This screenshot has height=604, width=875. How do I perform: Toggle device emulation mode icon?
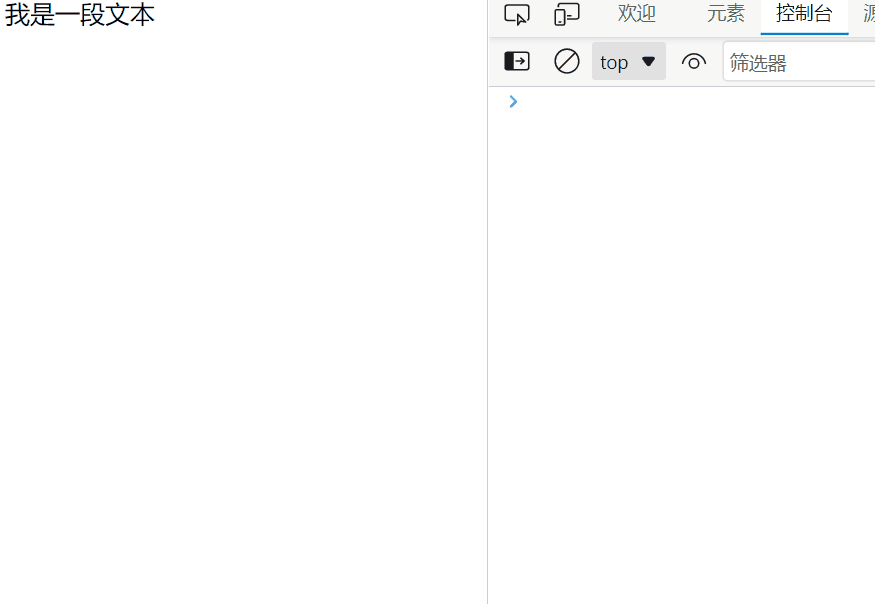[x=566, y=15]
